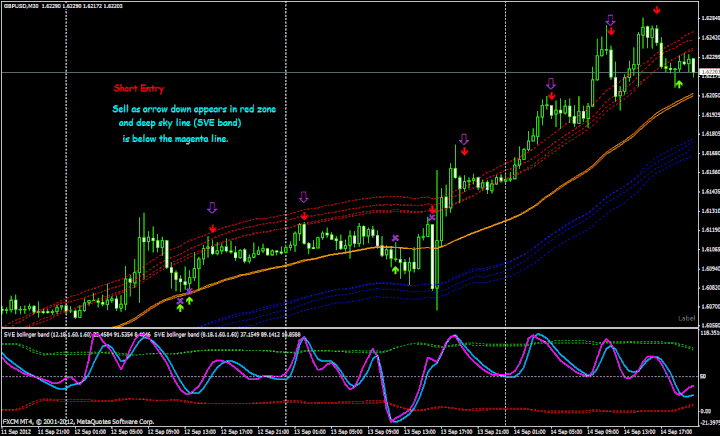
Task: Click '12 Sep 21:00' on the time axis
Action: 274,432
